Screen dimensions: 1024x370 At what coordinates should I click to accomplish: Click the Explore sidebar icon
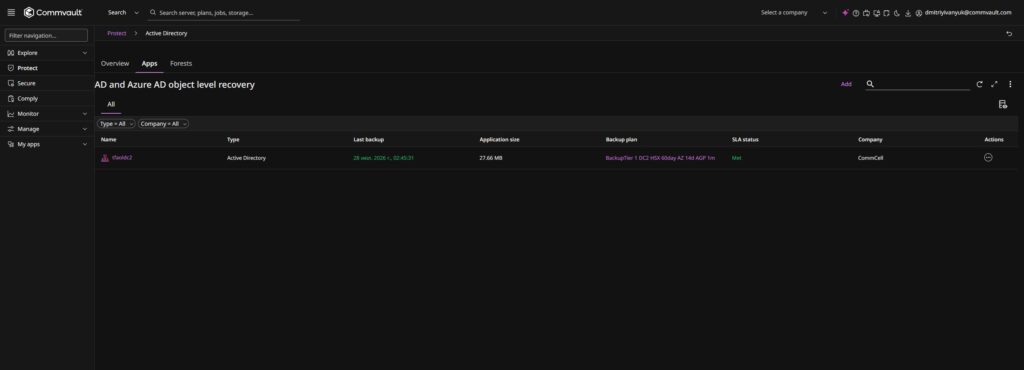coord(10,53)
